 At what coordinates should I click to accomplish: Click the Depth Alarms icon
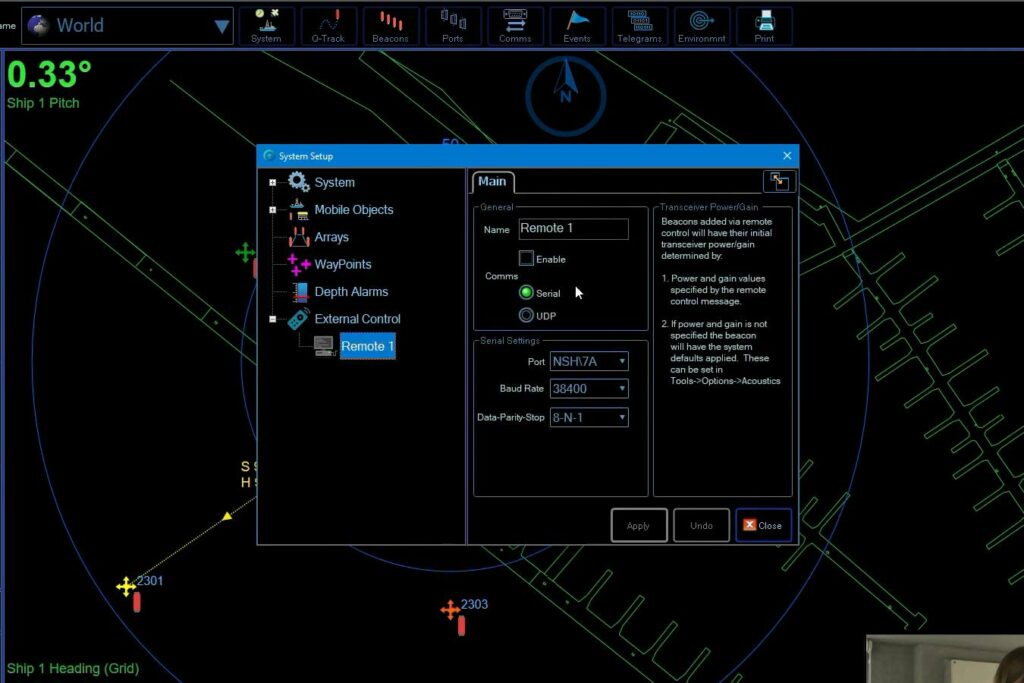pyautogui.click(x=300, y=292)
